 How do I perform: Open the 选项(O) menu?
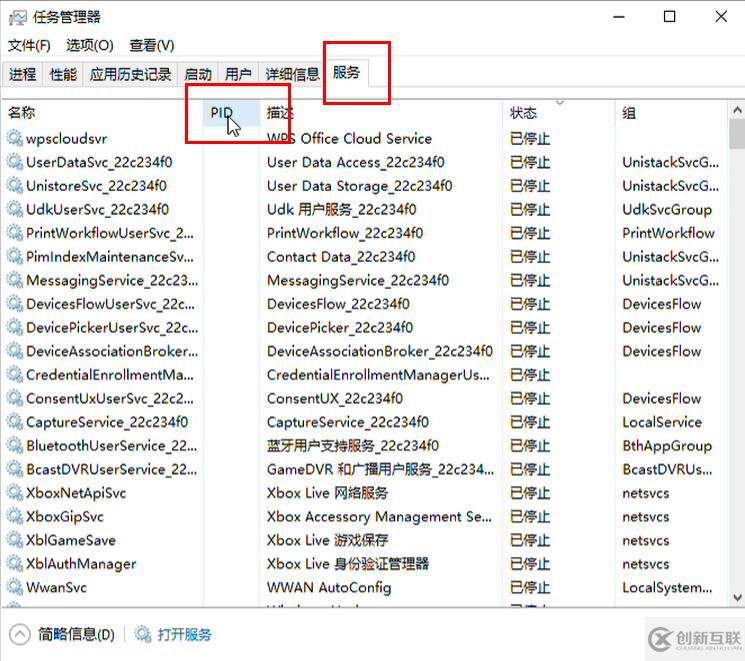click(x=90, y=46)
